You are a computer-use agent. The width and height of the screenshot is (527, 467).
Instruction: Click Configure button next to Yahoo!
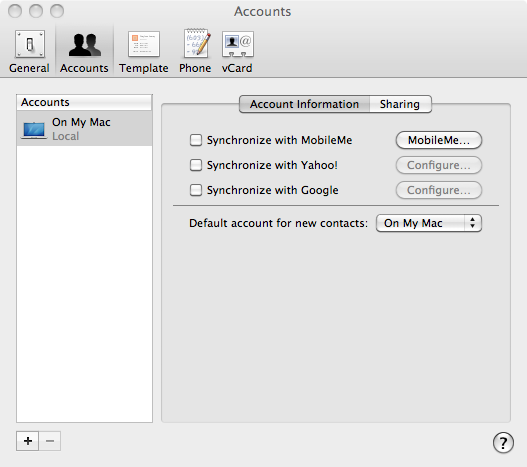click(x=439, y=165)
